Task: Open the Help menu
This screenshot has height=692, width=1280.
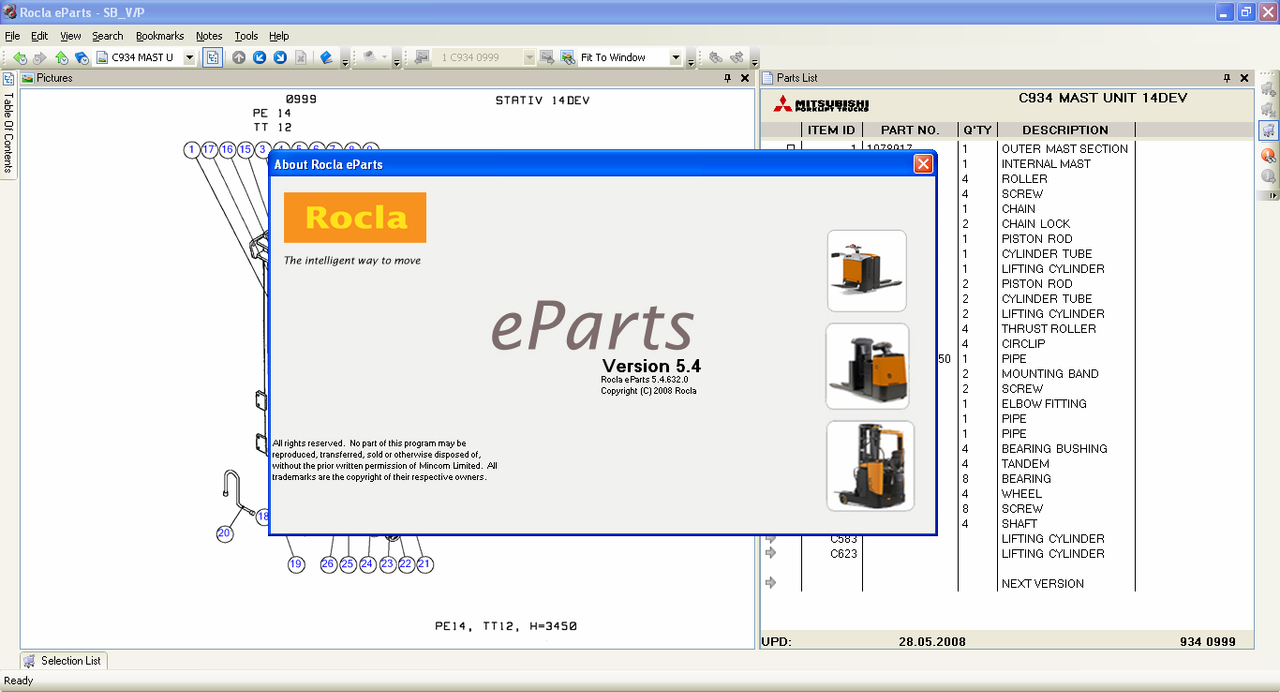Action: [279, 36]
